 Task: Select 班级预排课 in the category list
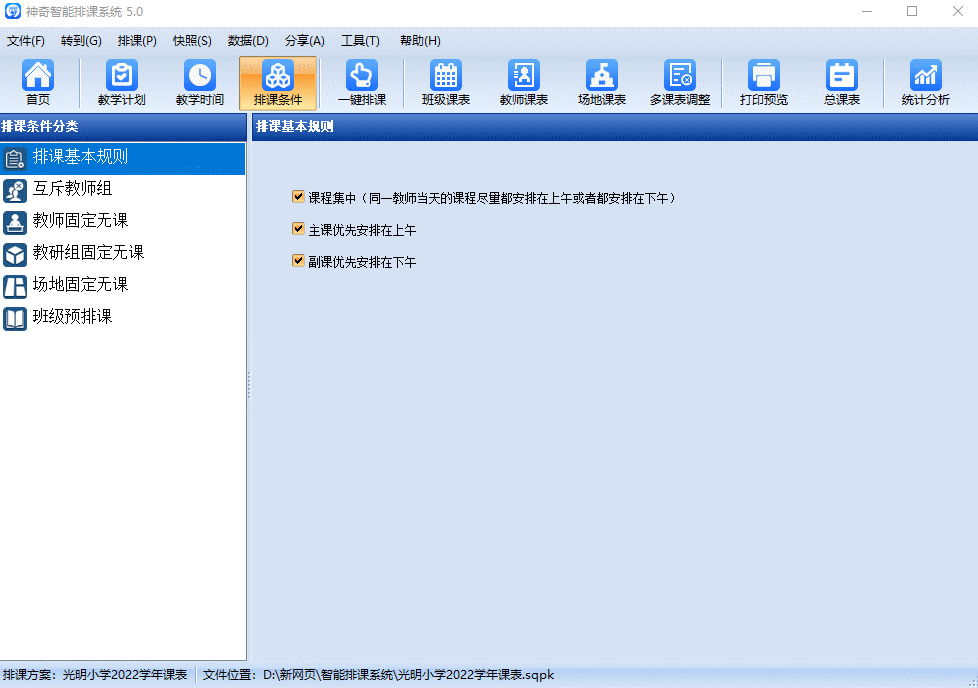click(122, 318)
